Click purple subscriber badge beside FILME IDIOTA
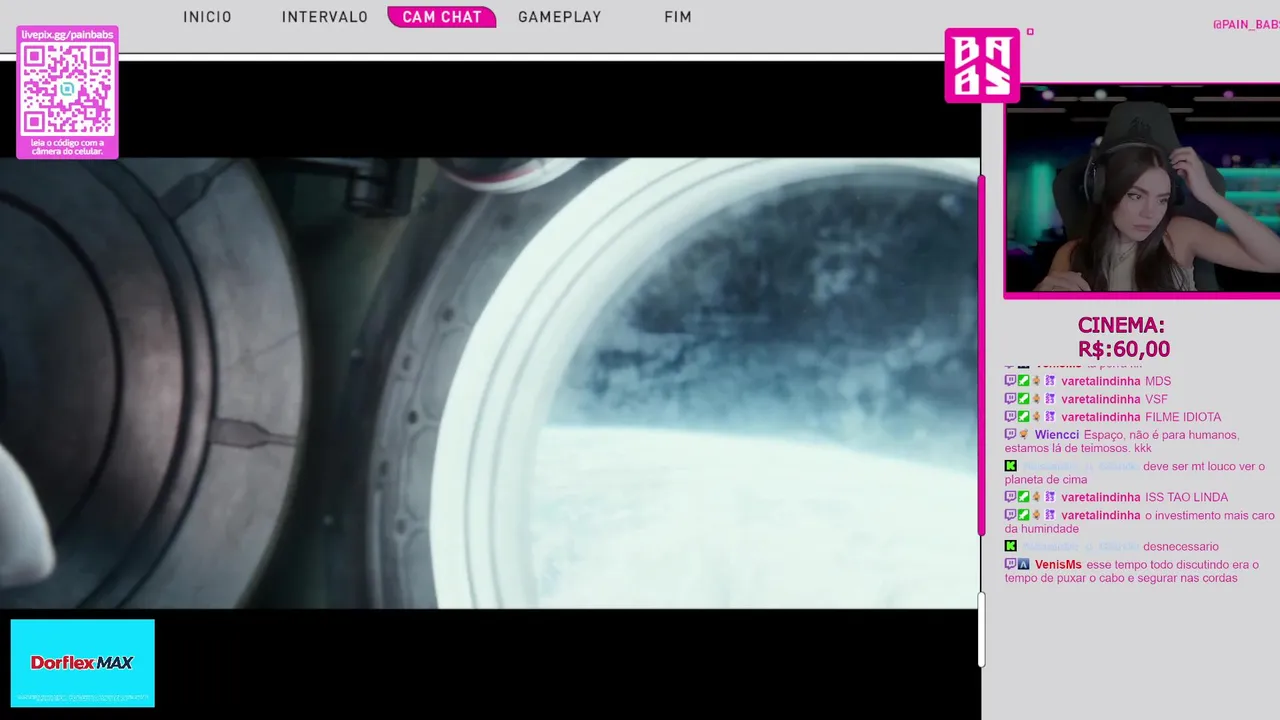The image size is (1280, 720). (1050, 417)
